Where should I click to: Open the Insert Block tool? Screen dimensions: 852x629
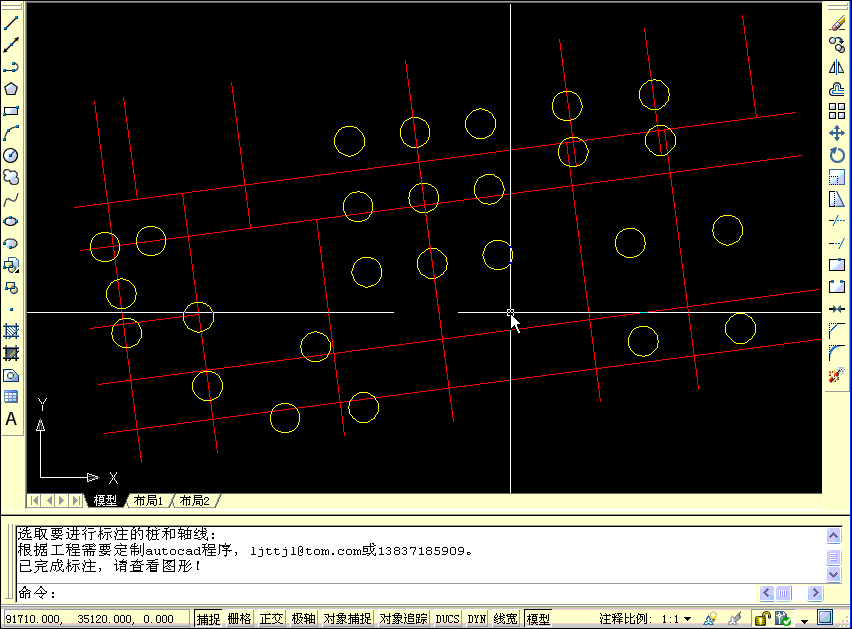pos(11,265)
